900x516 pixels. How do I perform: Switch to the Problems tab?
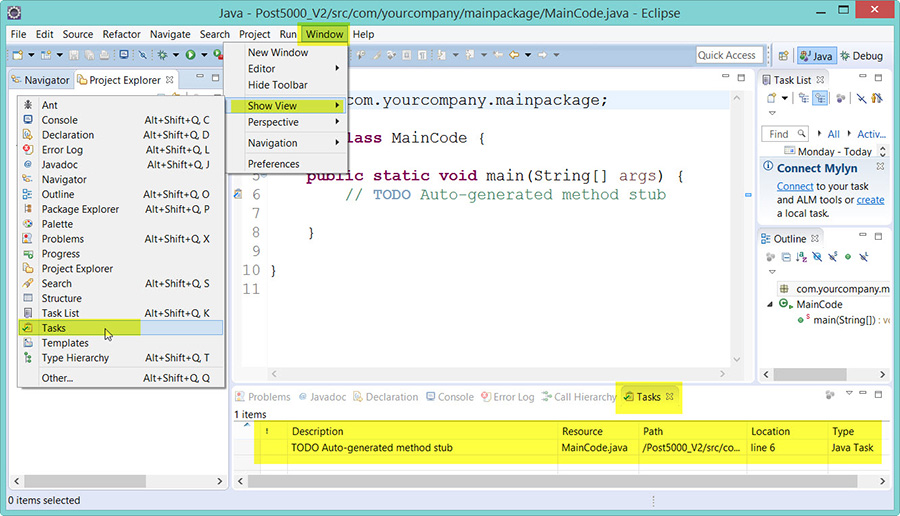pos(262,397)
